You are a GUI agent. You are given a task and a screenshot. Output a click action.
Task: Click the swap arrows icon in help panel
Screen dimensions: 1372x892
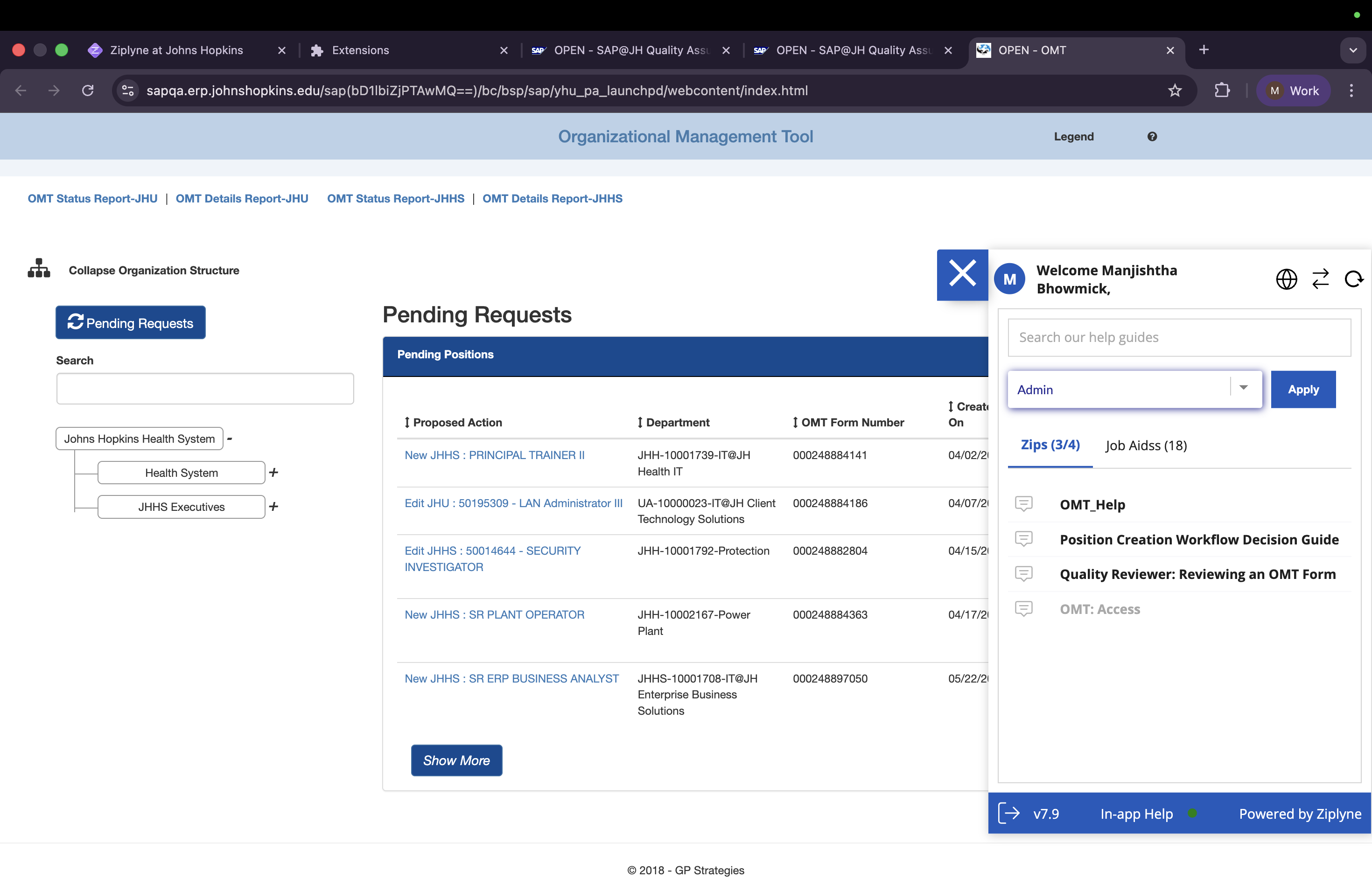point(1320,279)
